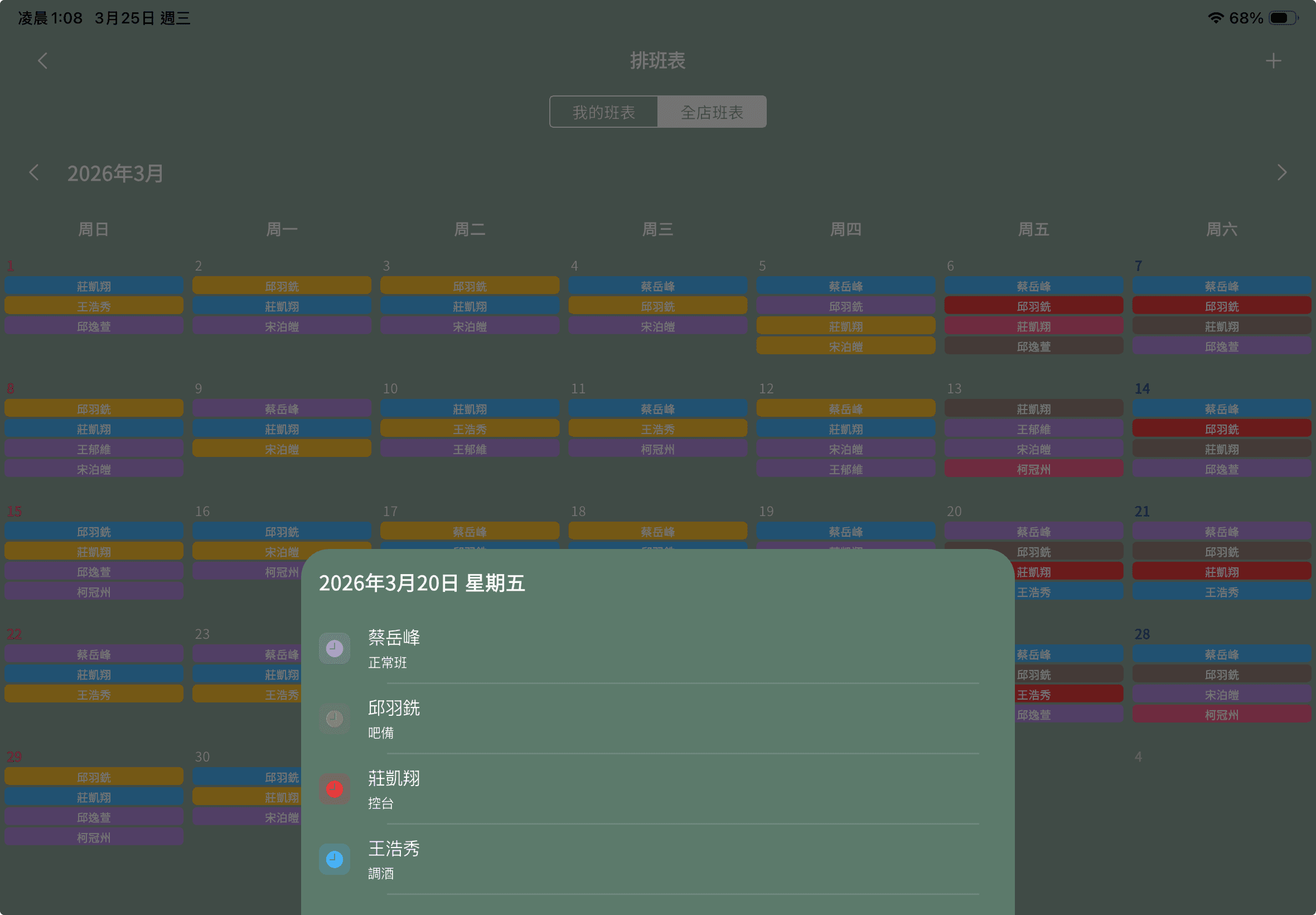Tap the back arrow at top left
1316x915 pixels.
tap(42, 61)
